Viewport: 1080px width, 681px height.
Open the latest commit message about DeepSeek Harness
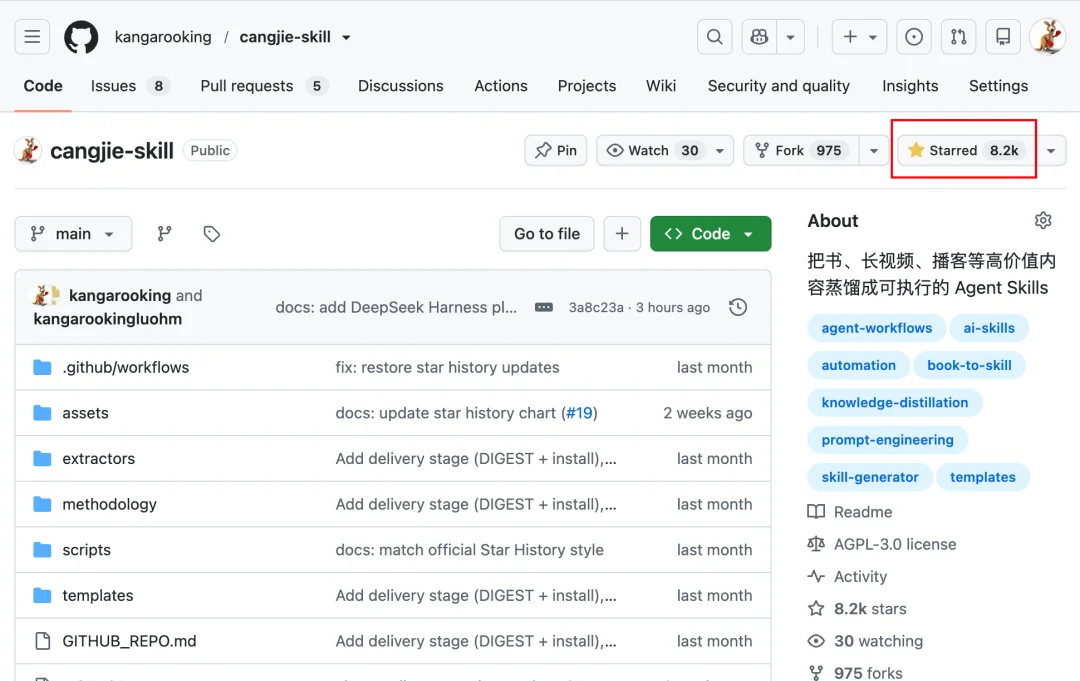tap(396, 307)
